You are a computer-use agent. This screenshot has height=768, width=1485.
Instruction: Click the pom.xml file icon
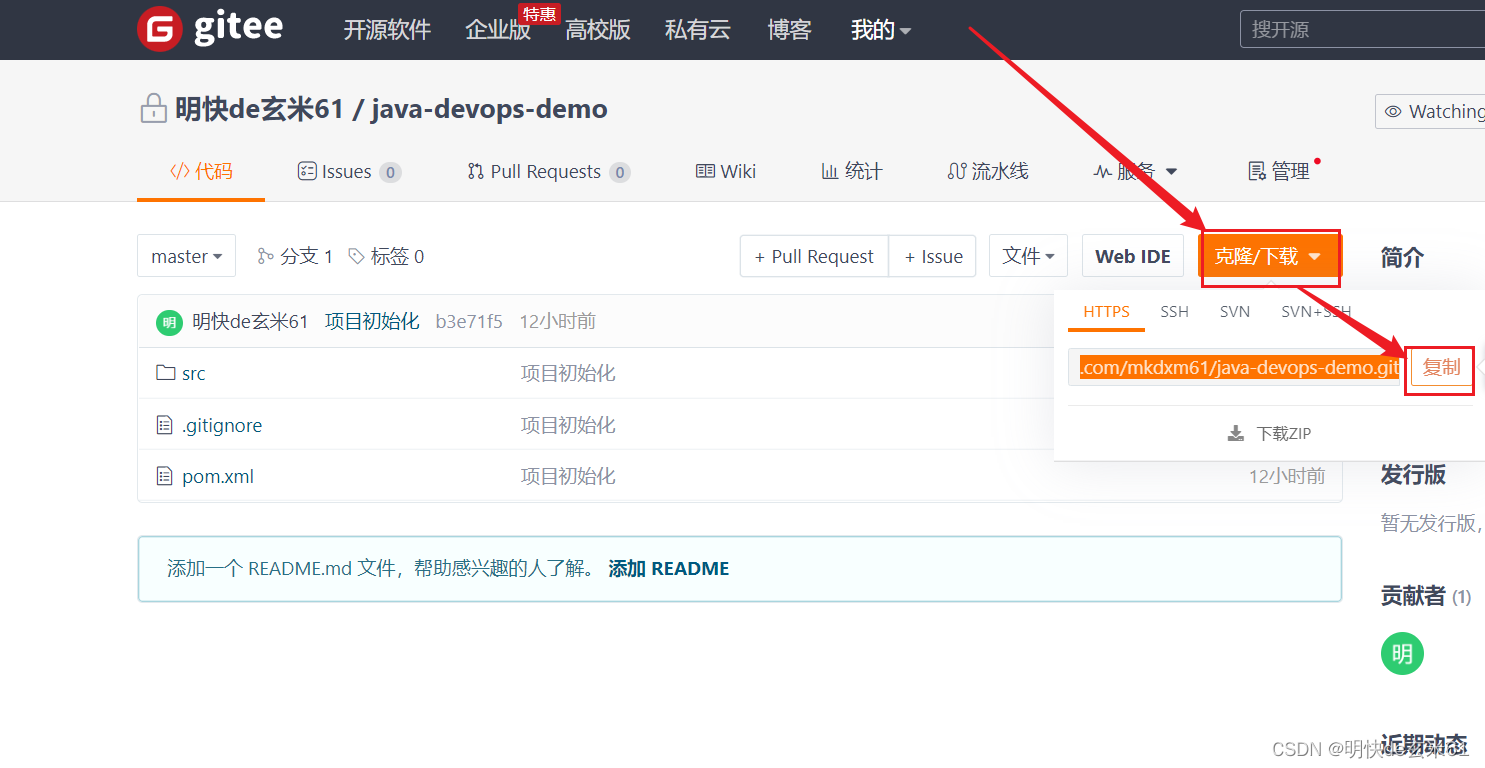(x=165, y=476)
